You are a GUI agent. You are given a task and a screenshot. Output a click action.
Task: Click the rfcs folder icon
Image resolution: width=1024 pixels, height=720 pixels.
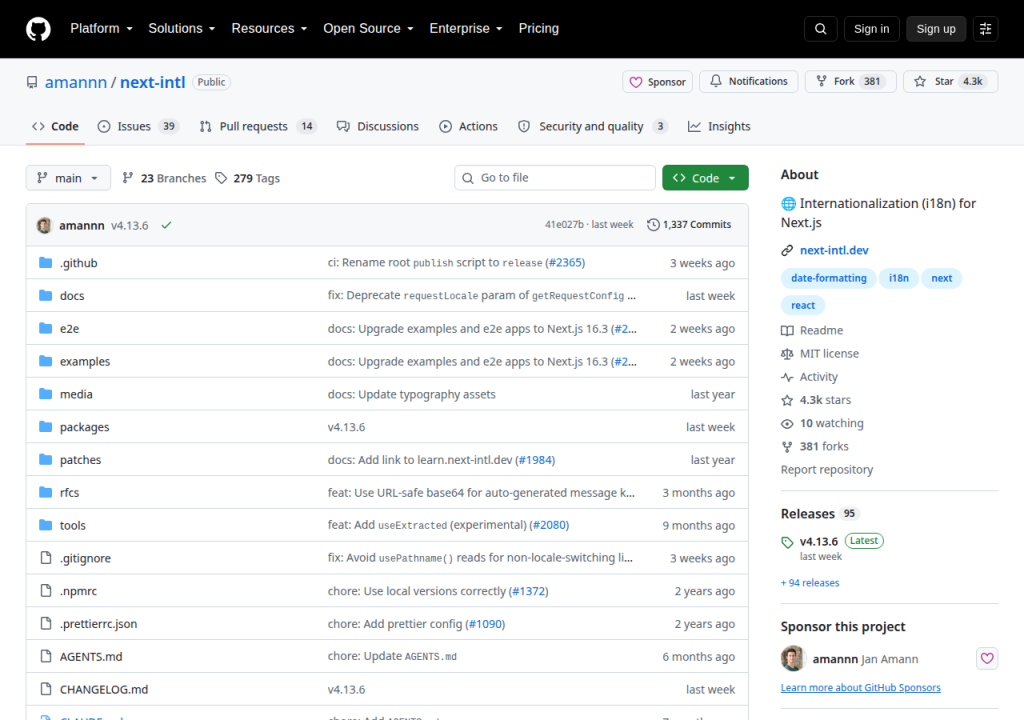tap(45, 492)
